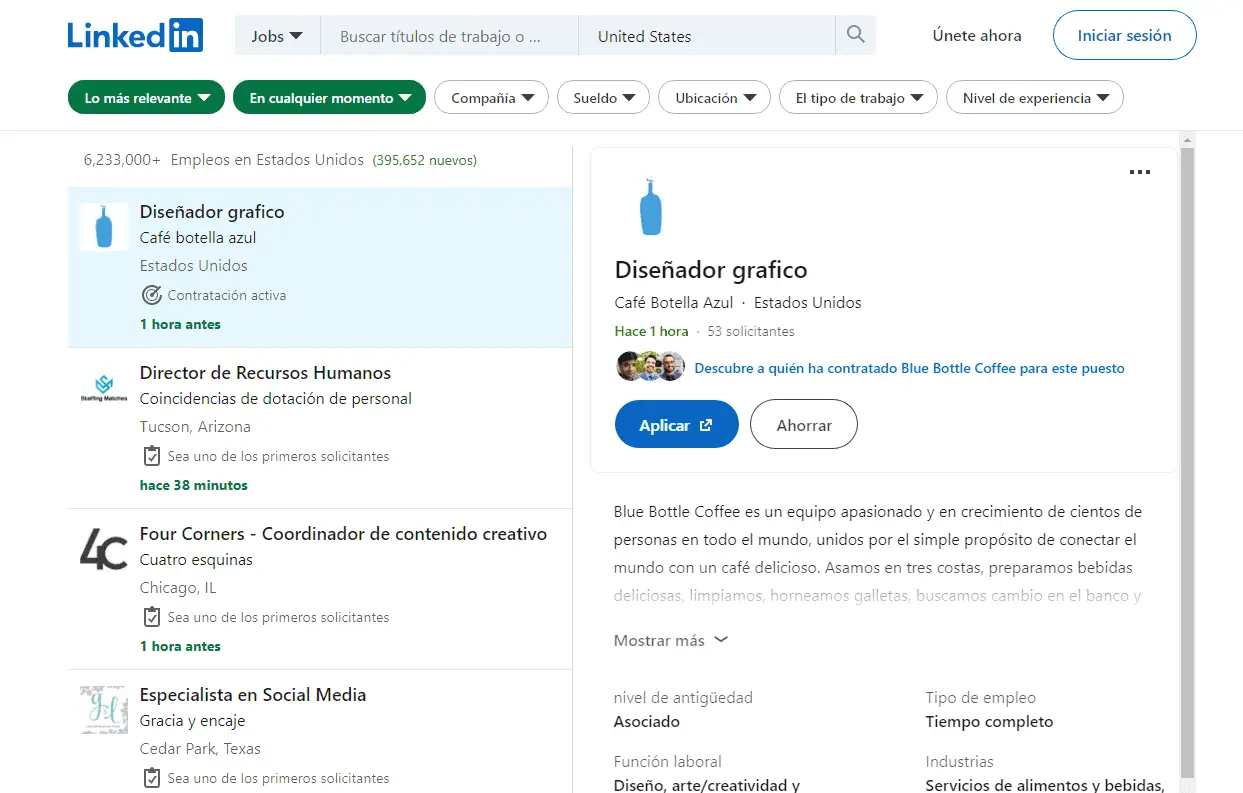Expand Mostrar más in job description
Viewport: 1243px width, 793px height.
[671, 640]
